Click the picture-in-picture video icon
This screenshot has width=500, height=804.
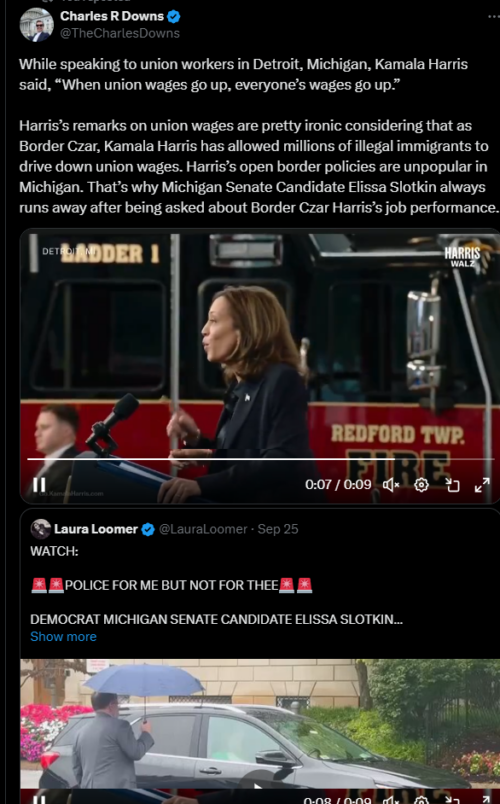click(x=452, y=485)
